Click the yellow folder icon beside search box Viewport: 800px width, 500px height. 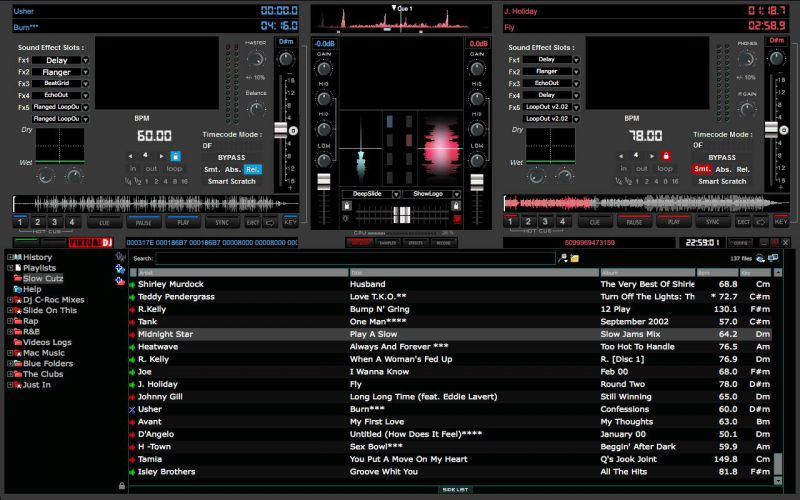pos(574,258)
